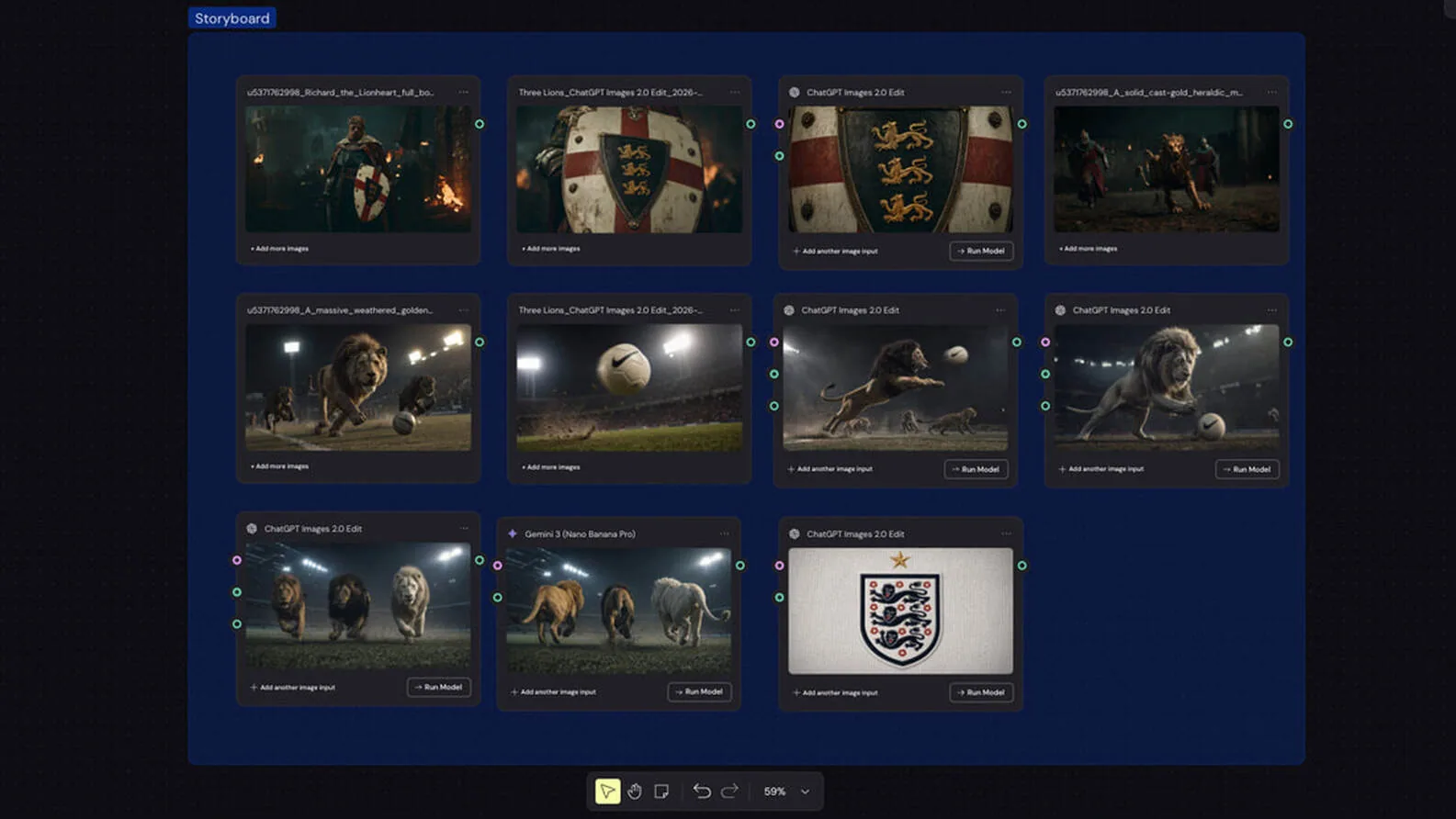This screenshot has height=819, width=1456.
Task: Run Model on the shield closeup node
Action: 981,251
